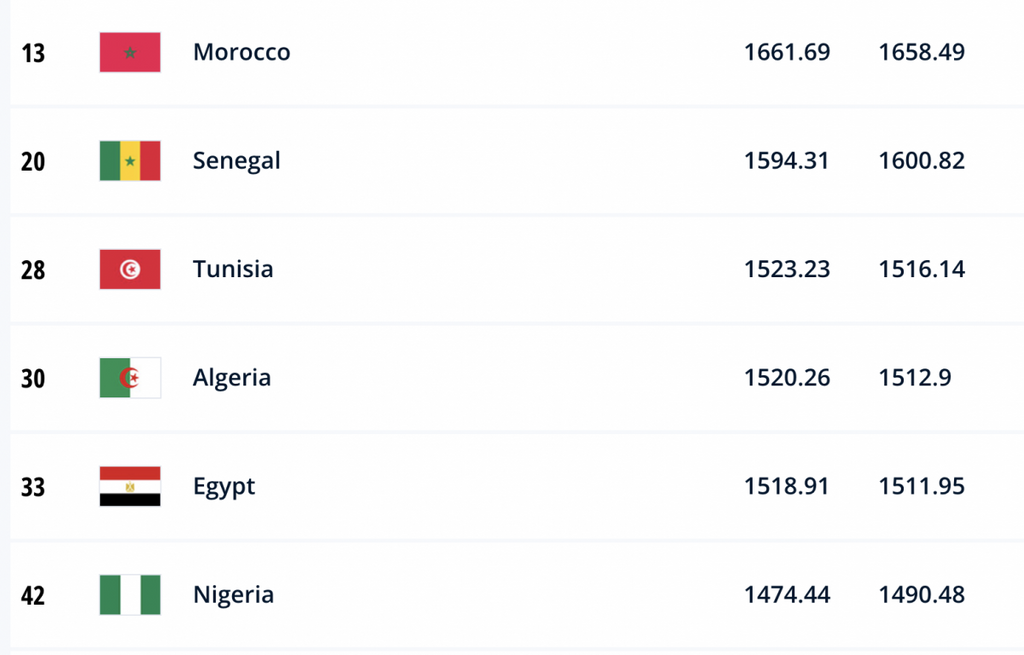Click rank number 42
1024x655 pixels.
pyautogui.click(x=33, y=595)
